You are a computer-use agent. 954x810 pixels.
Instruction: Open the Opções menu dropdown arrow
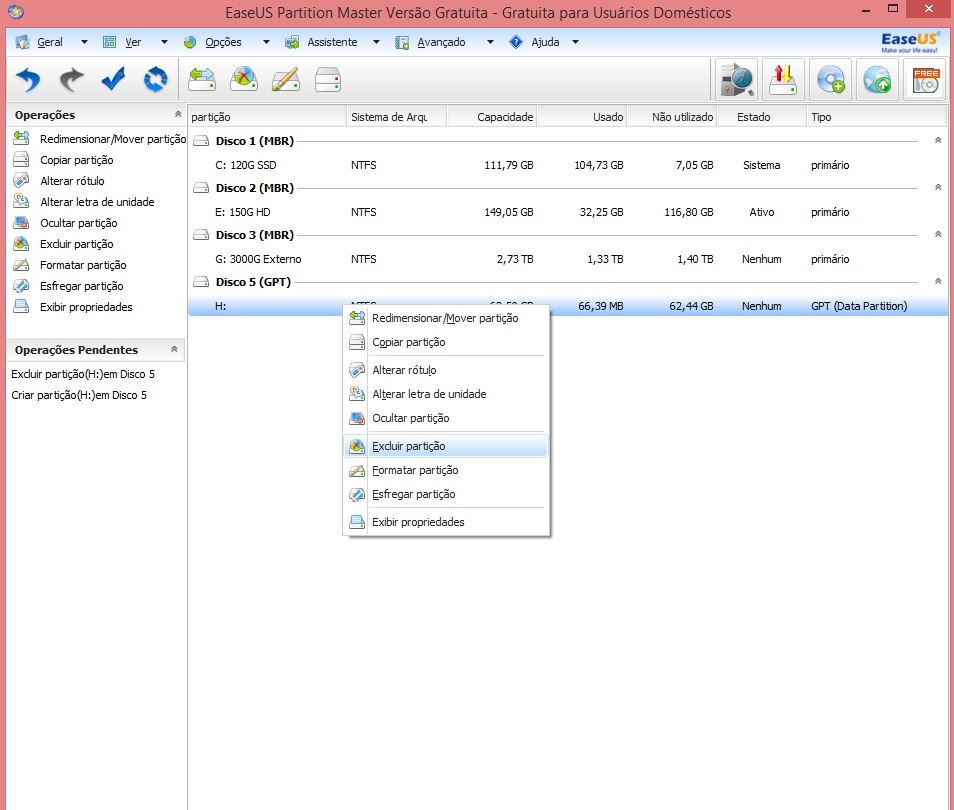click(x=266, y=42)
